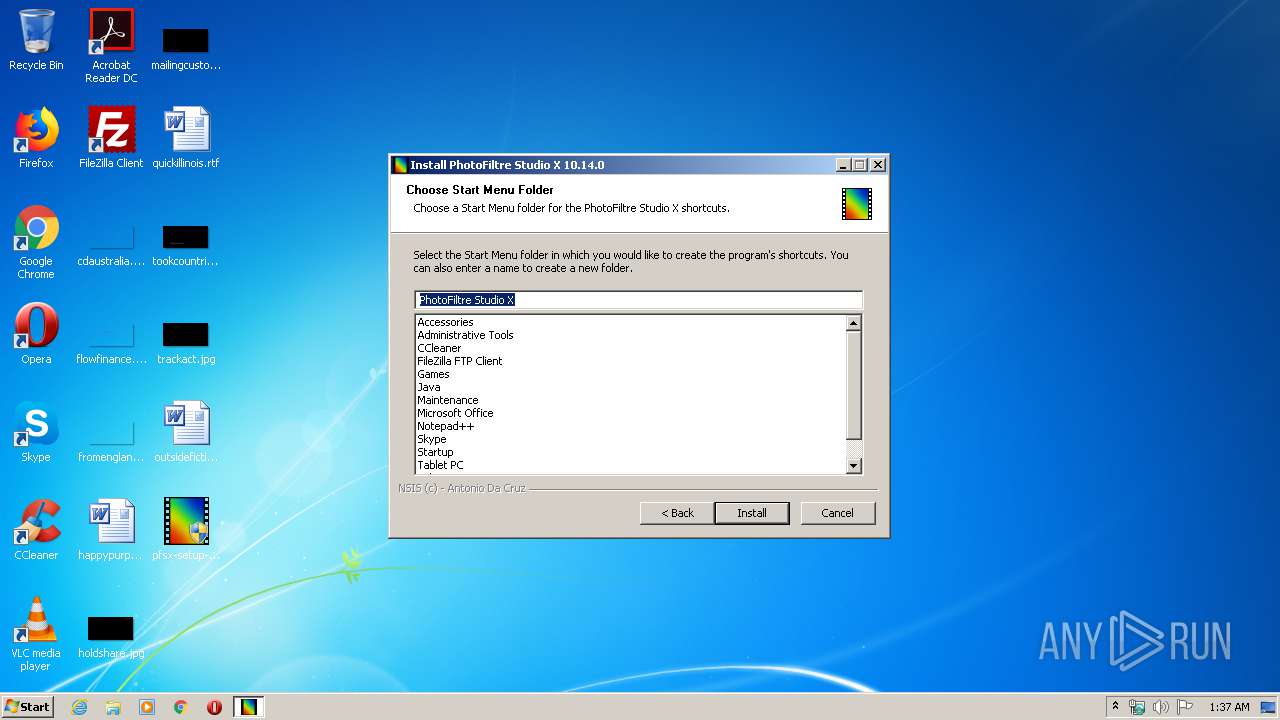Launch Firefox from the desktop
Viewport: 1280px width, 720px height.
36,138
